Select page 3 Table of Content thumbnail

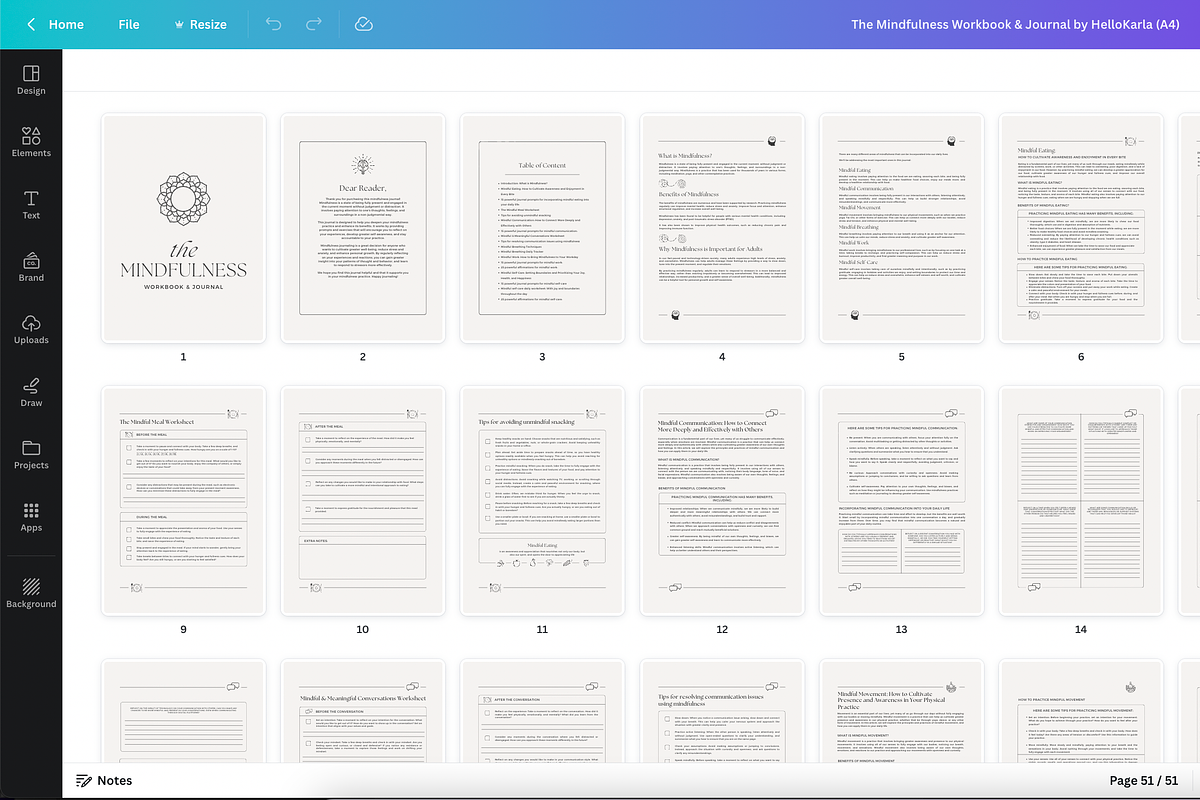point(542,228)
